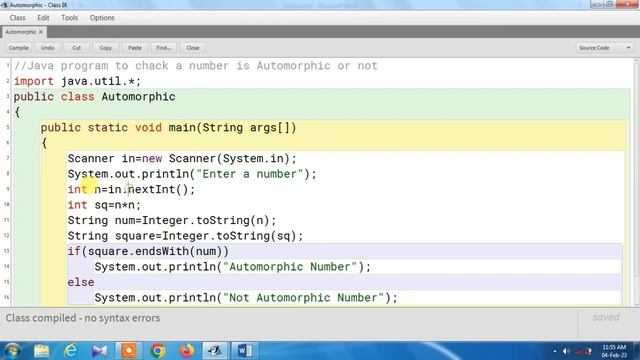
Task: Click the 'String num=Integer.toString(n);' line
Action: coord(172,220)
